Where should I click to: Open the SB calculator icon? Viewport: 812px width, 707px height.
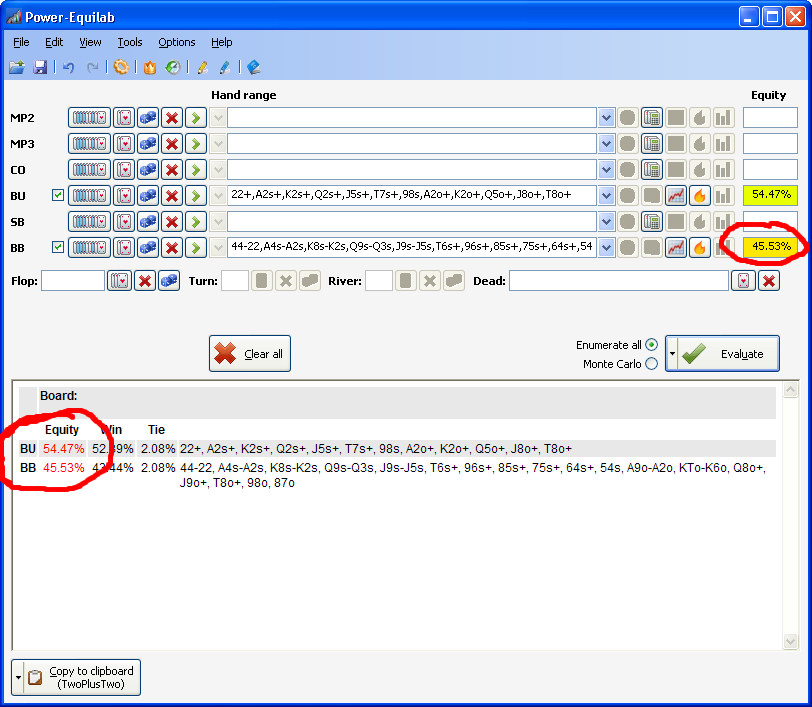tap(651, 222)
